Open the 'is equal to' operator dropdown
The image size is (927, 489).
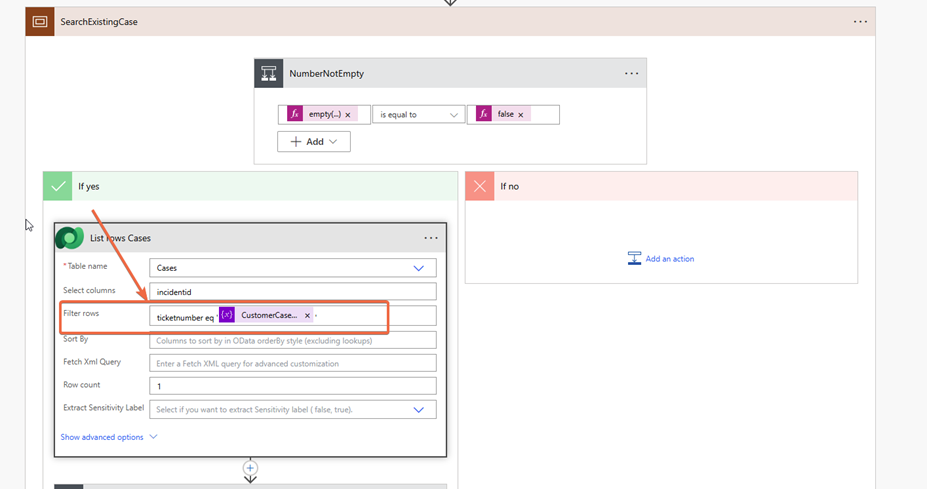[418, 115]
